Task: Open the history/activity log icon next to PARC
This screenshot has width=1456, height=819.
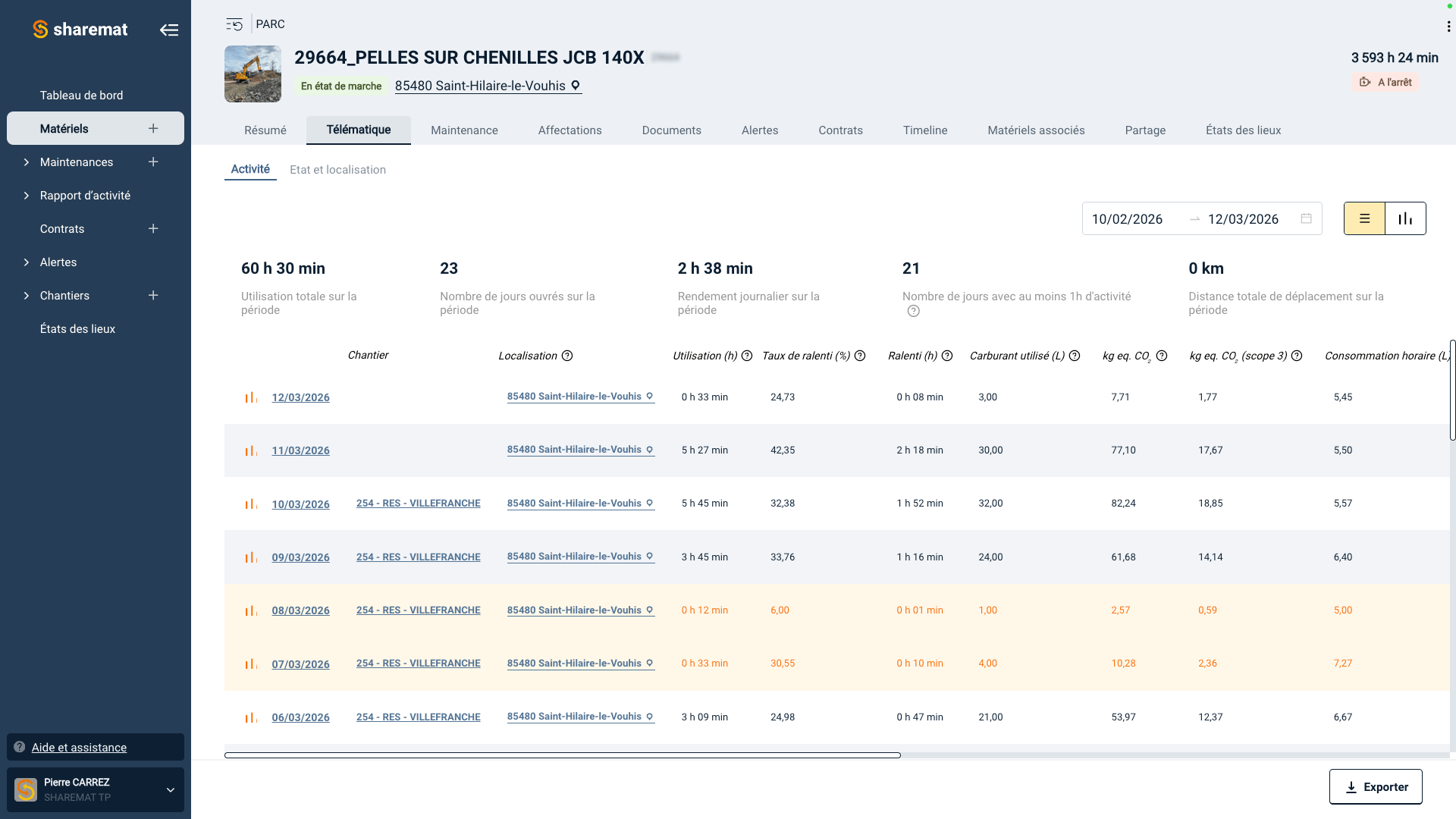Action: tap(234, 24)
